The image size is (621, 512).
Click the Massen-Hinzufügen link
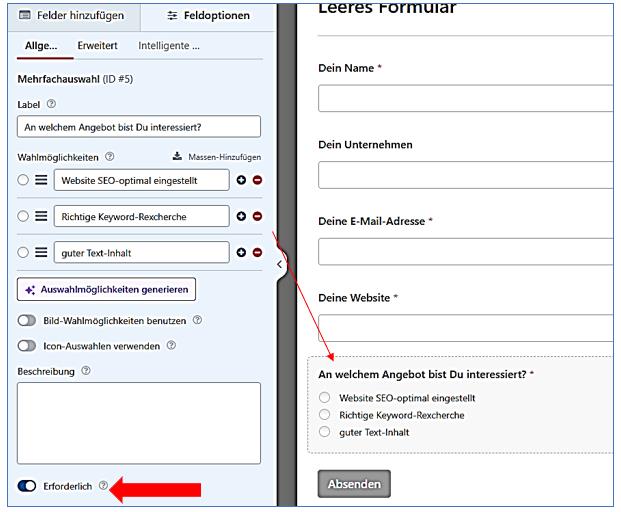coord(217,157)
